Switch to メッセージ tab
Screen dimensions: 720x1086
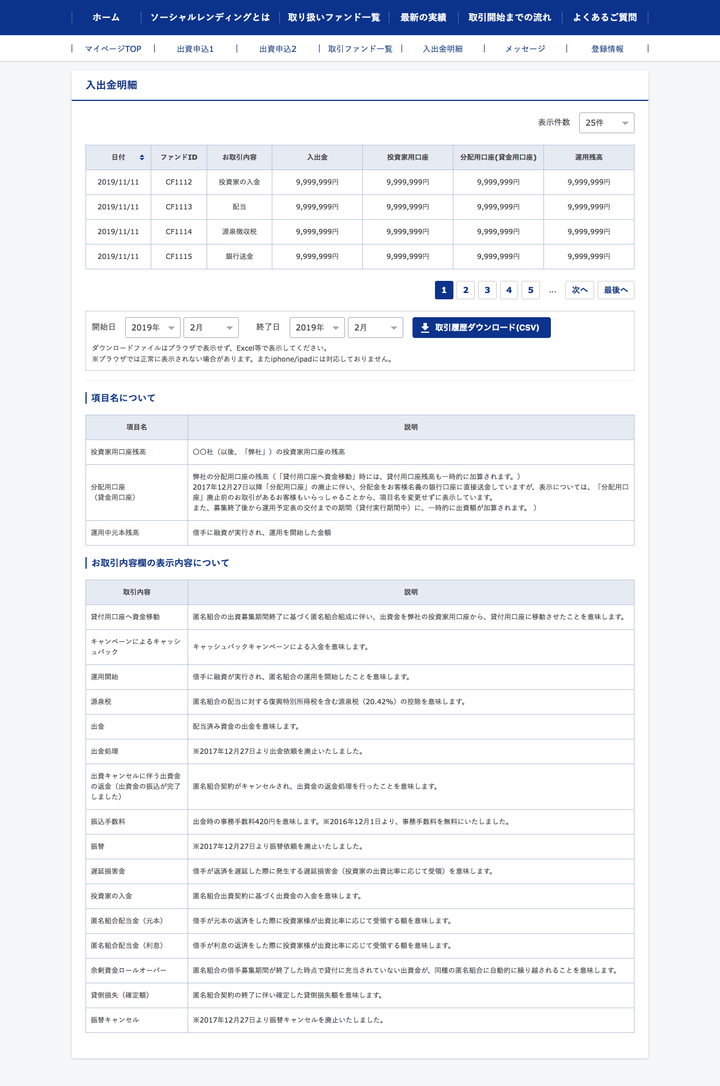pos(525,48)
